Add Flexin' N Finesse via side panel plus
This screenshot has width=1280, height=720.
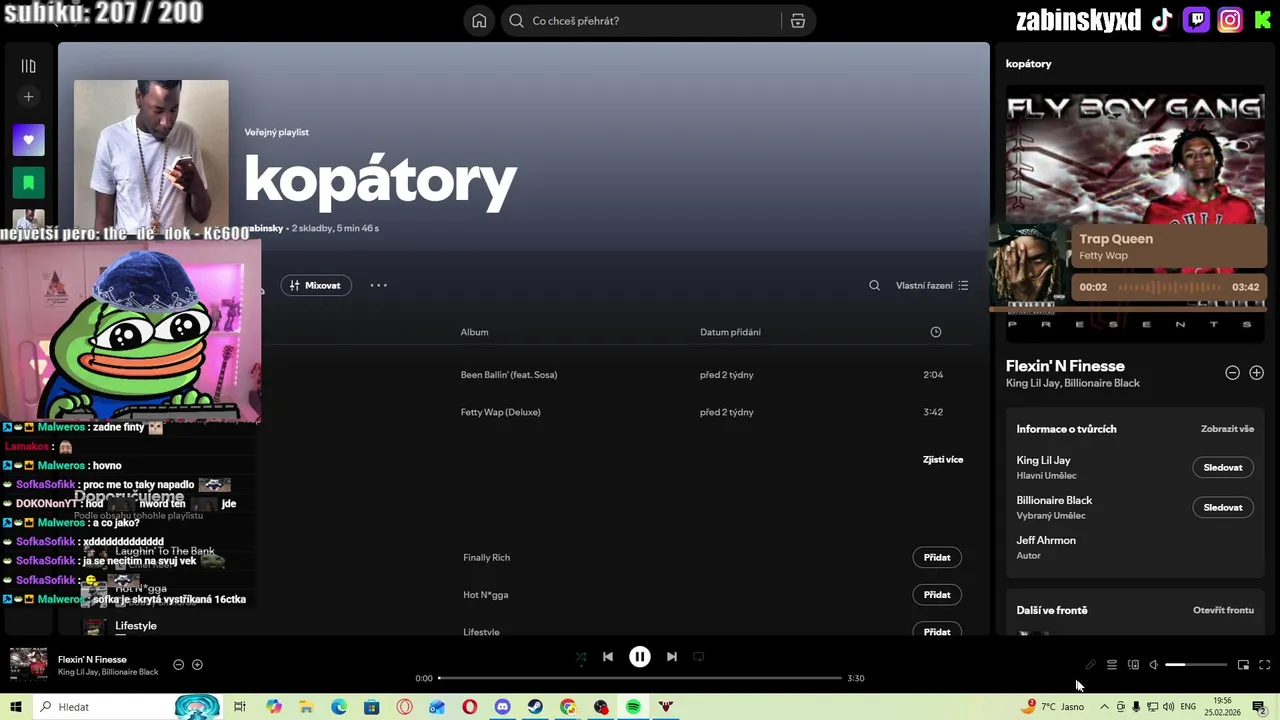coord(1257,373)
